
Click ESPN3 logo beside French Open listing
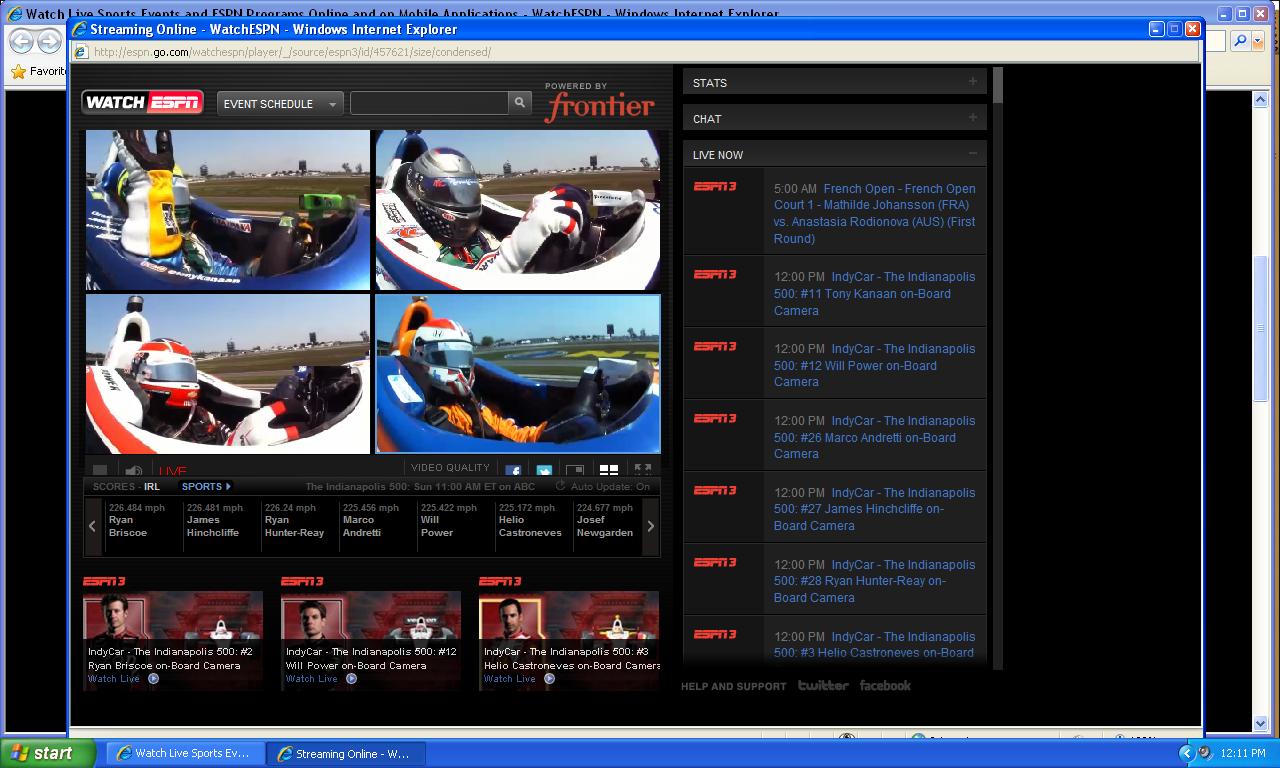pyautogui.click(x=715, y=187)
